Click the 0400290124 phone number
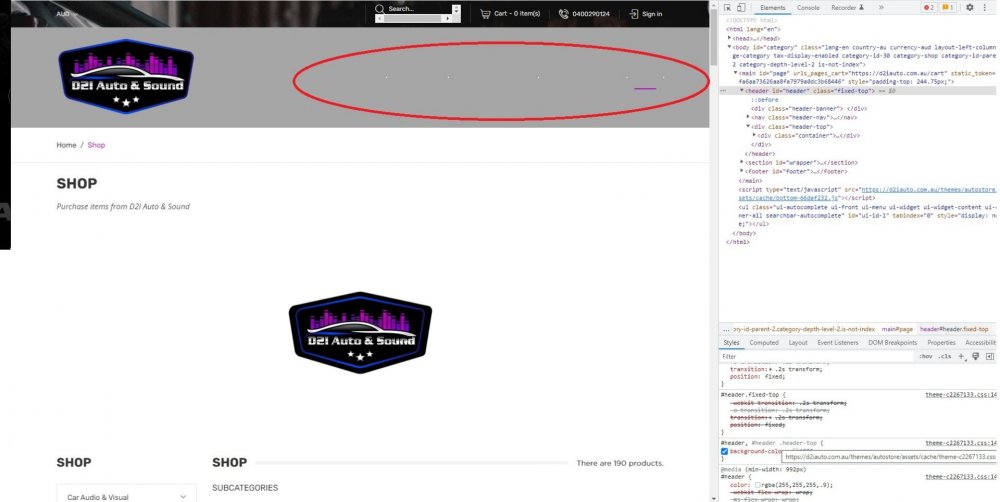 pos(591,13)
